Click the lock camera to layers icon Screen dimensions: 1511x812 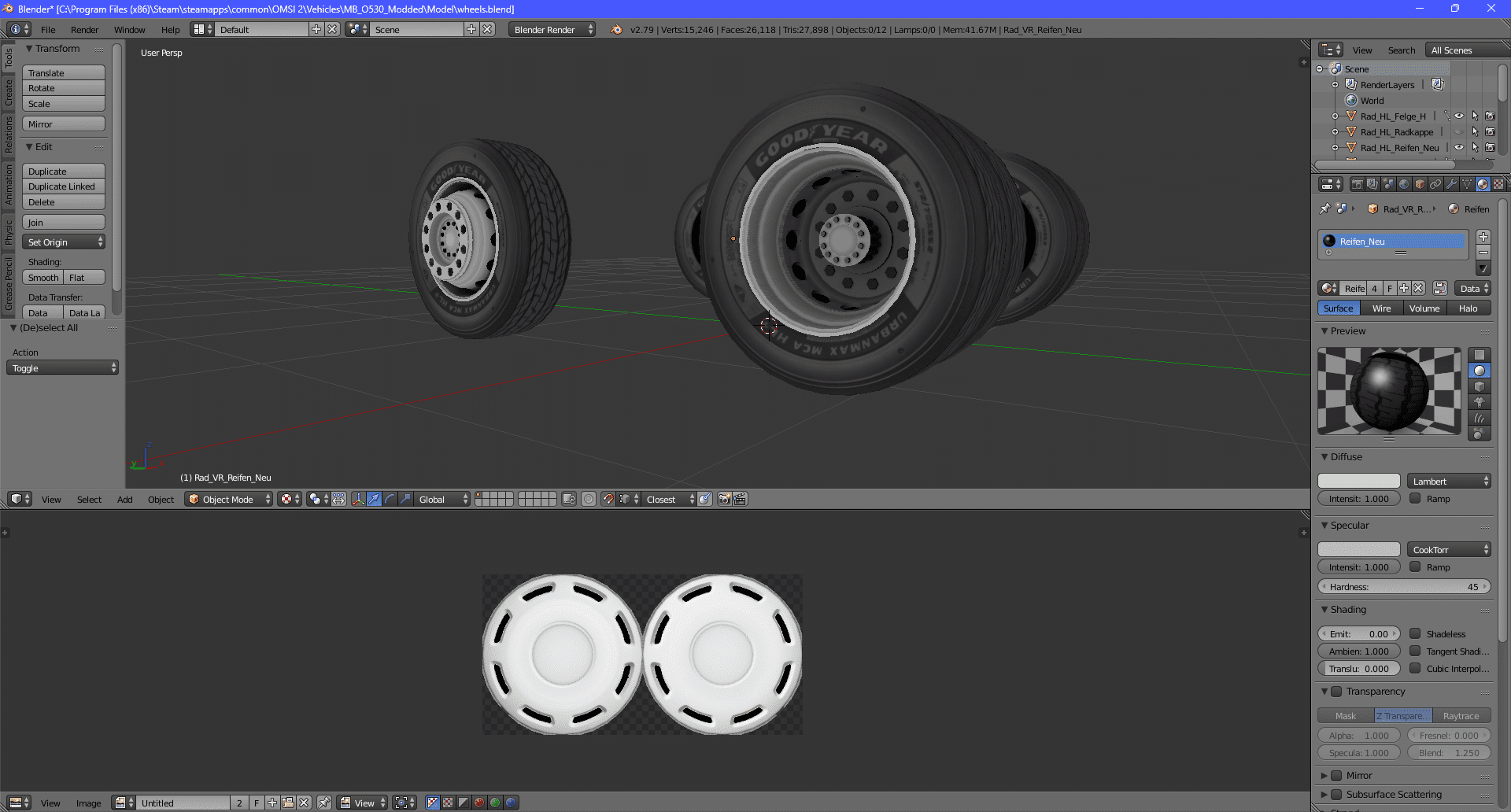pos(569,500)
